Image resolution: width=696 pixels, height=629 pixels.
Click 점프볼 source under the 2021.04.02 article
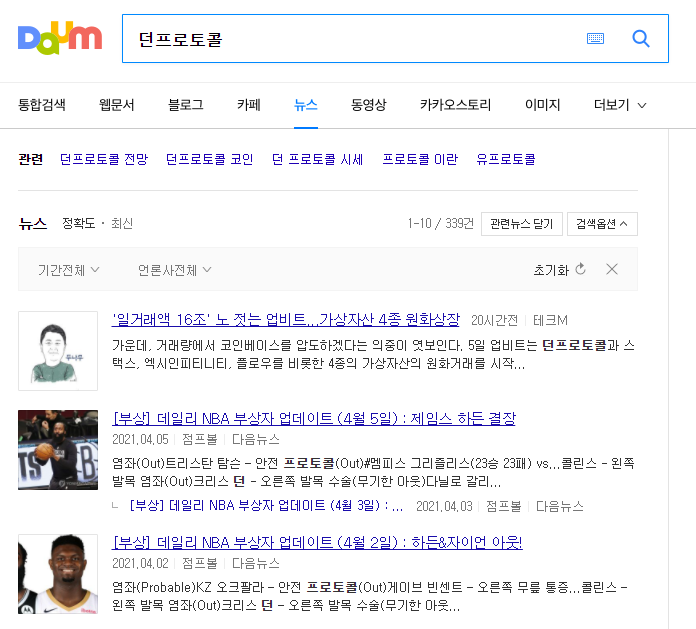(200, 563)
